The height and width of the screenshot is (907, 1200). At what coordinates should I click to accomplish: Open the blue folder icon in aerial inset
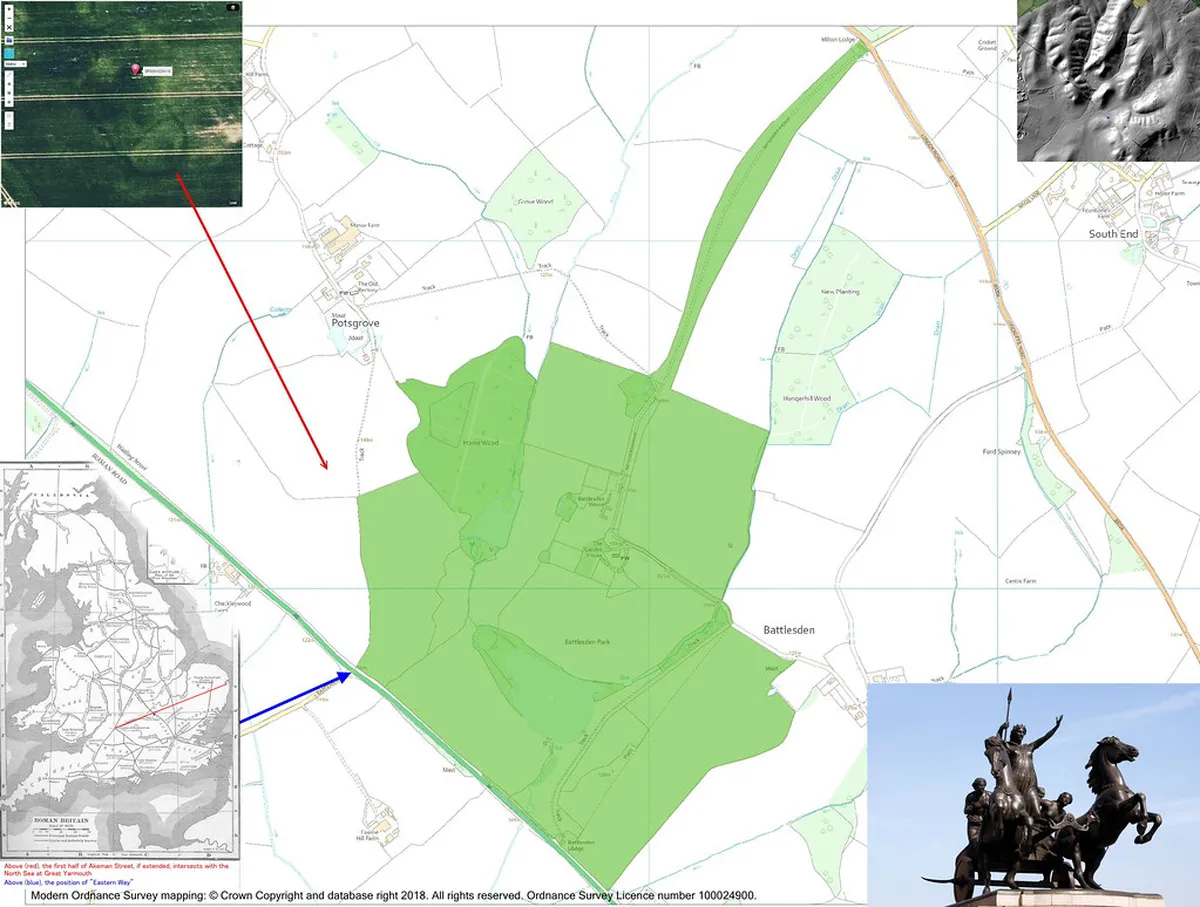pyautogui.click(x=8, y=40)
